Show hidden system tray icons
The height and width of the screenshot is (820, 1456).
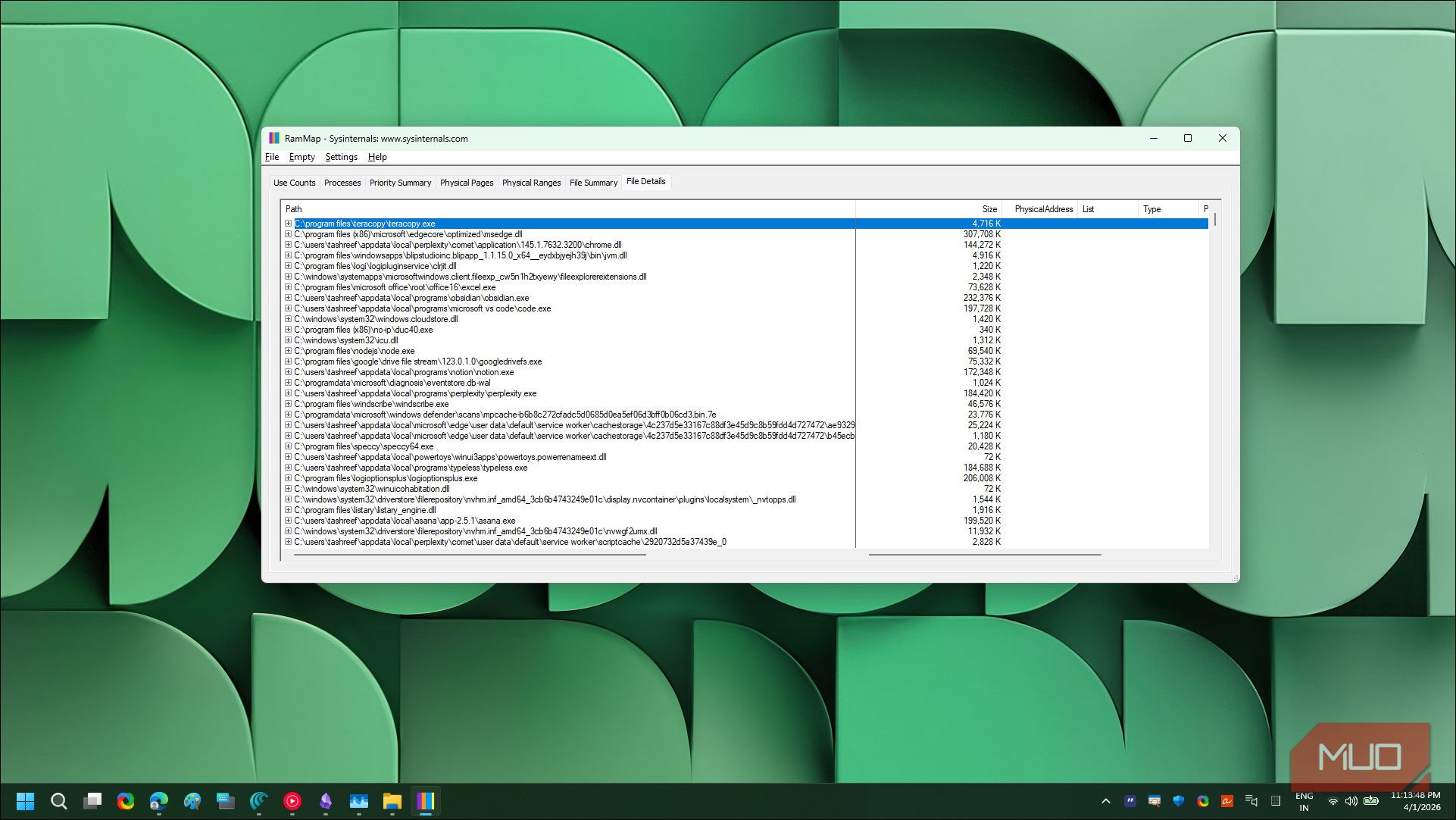1106,801
